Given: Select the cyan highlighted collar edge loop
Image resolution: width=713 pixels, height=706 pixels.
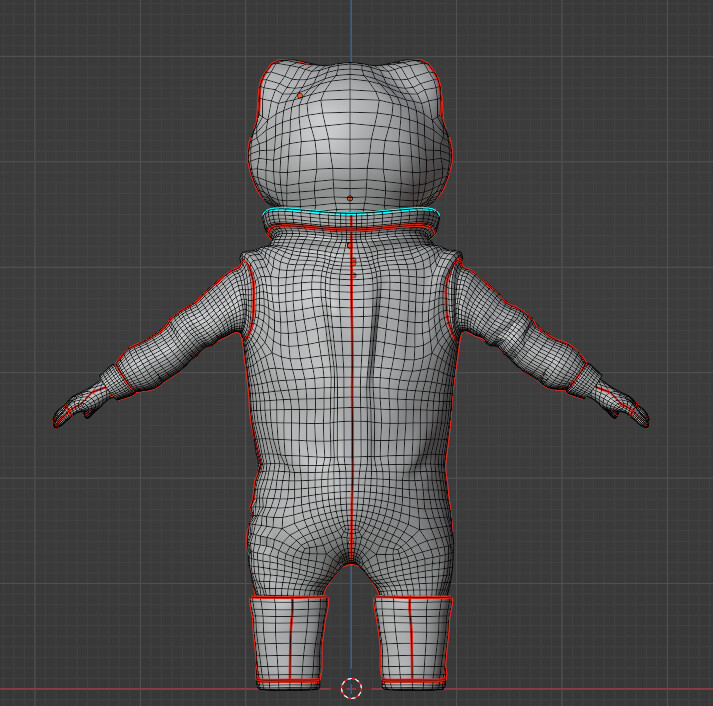Looking at the screenshot, I should (351, 212).
